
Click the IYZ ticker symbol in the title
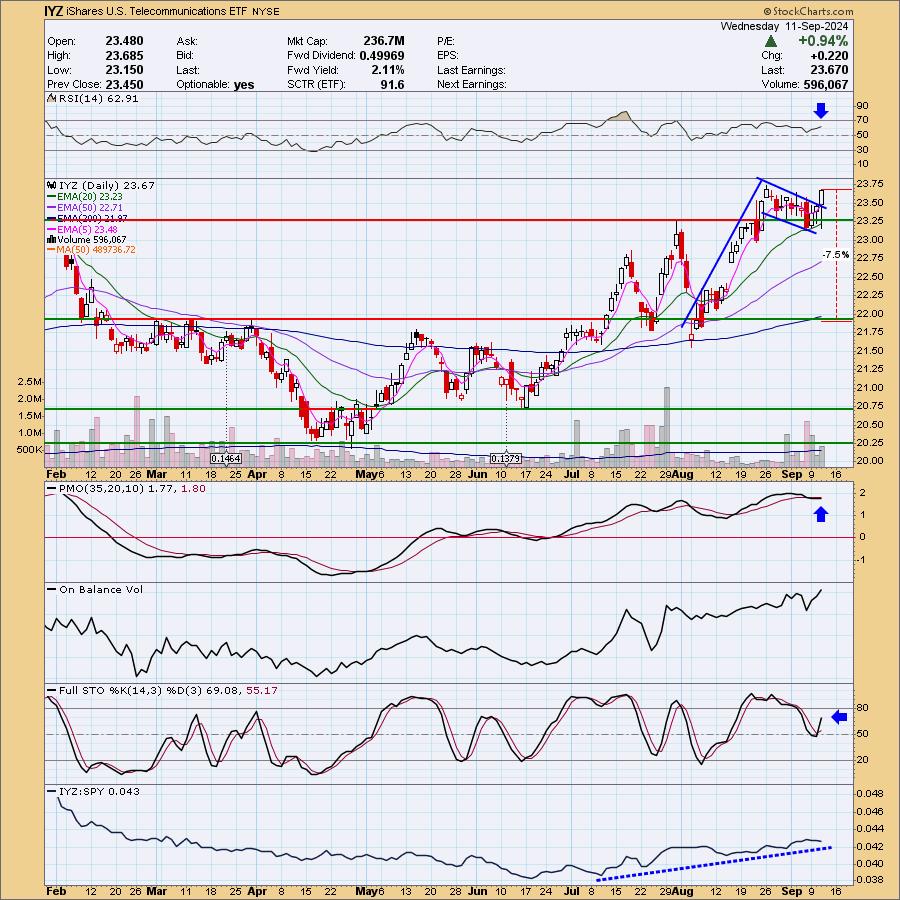[x=54, y=11]
